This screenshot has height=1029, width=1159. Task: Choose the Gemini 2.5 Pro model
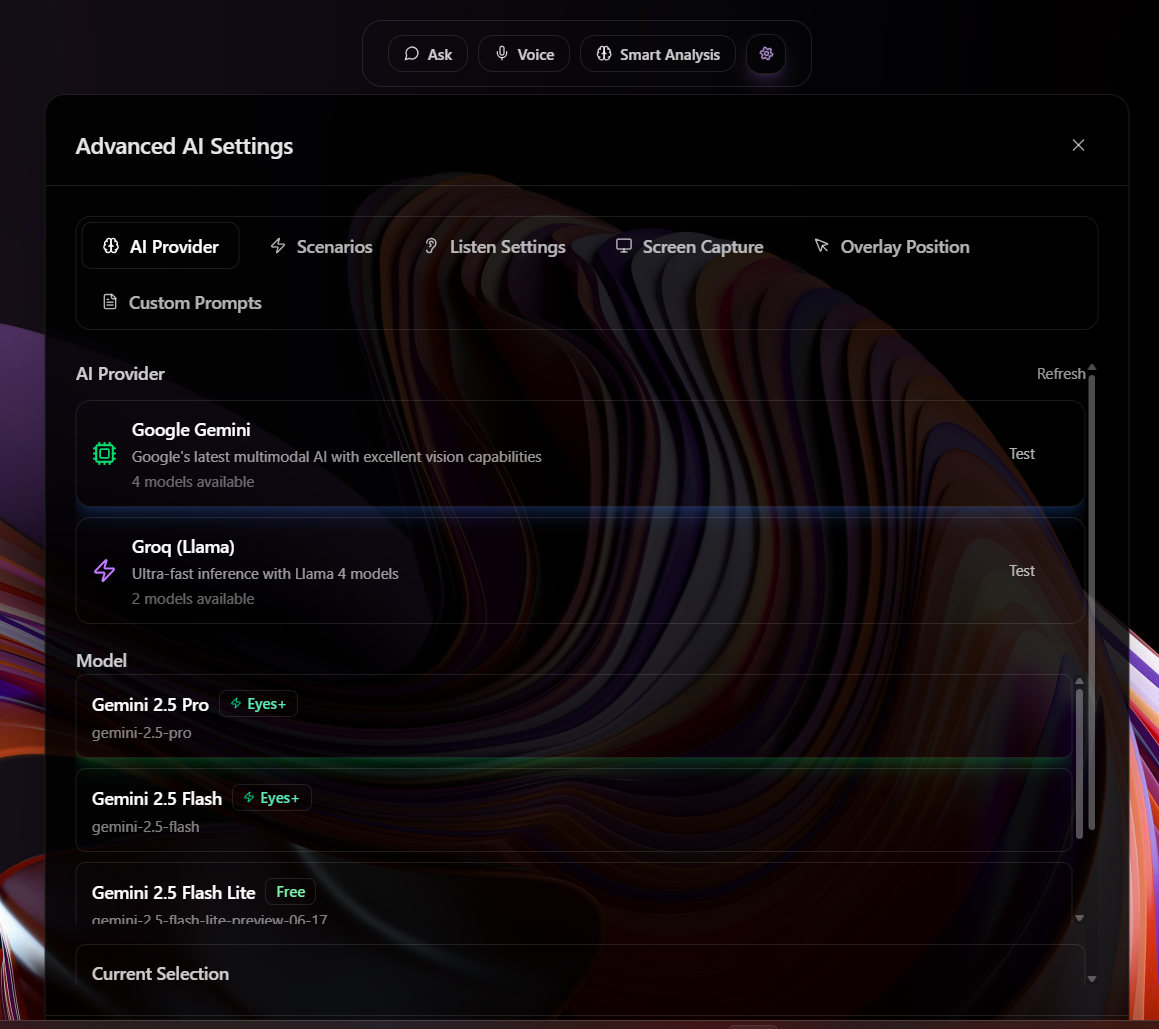574,716
